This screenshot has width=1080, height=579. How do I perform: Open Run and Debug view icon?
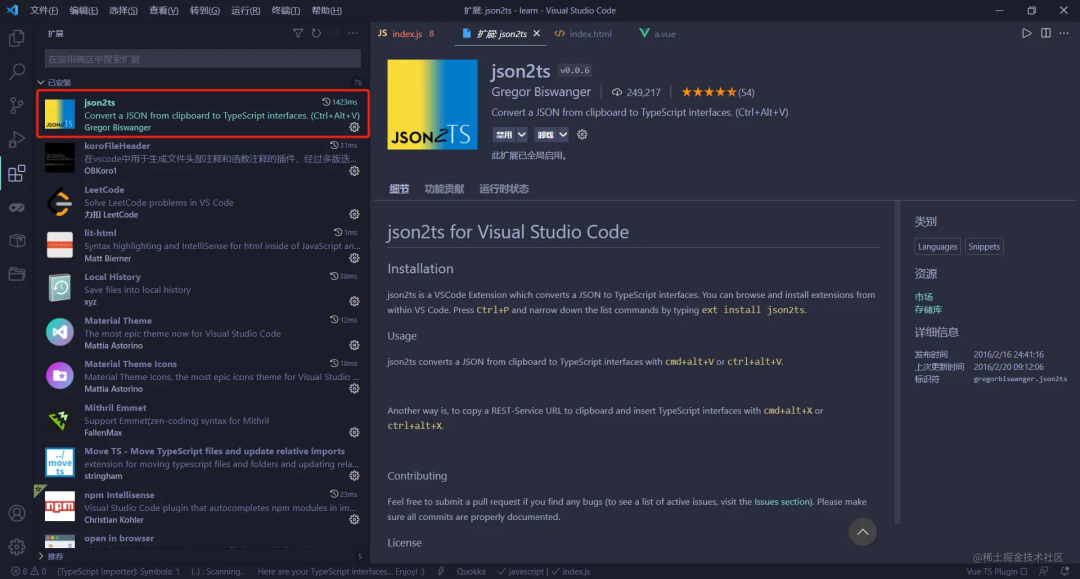pyautogui.click(x=17, y=139)
